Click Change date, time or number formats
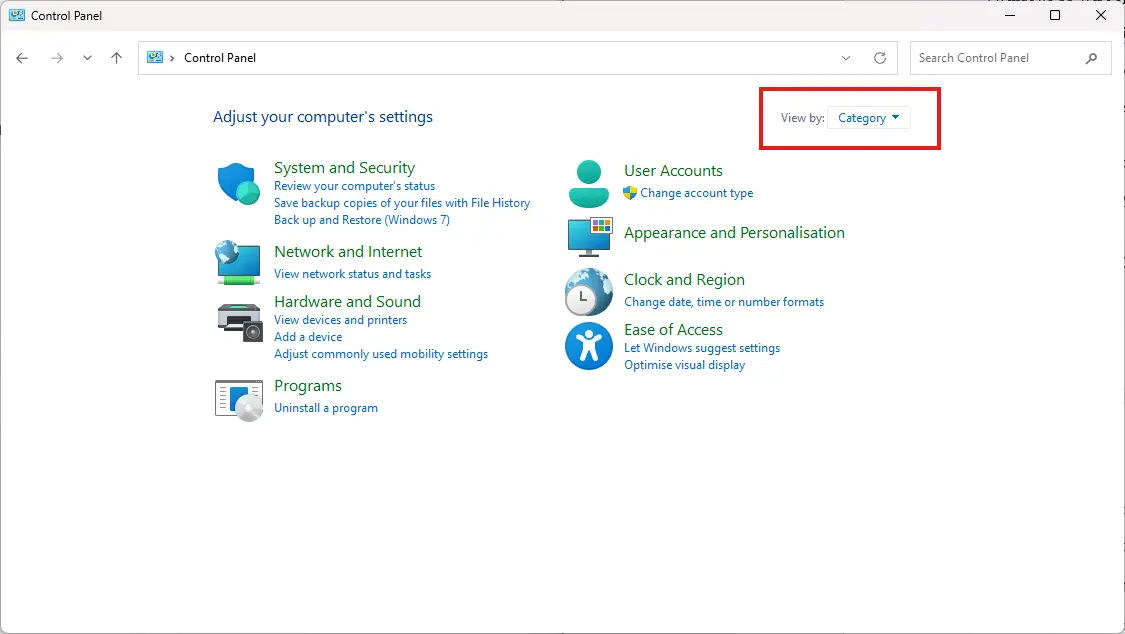Screen dimensions: 1125x634 pos(724,302)
